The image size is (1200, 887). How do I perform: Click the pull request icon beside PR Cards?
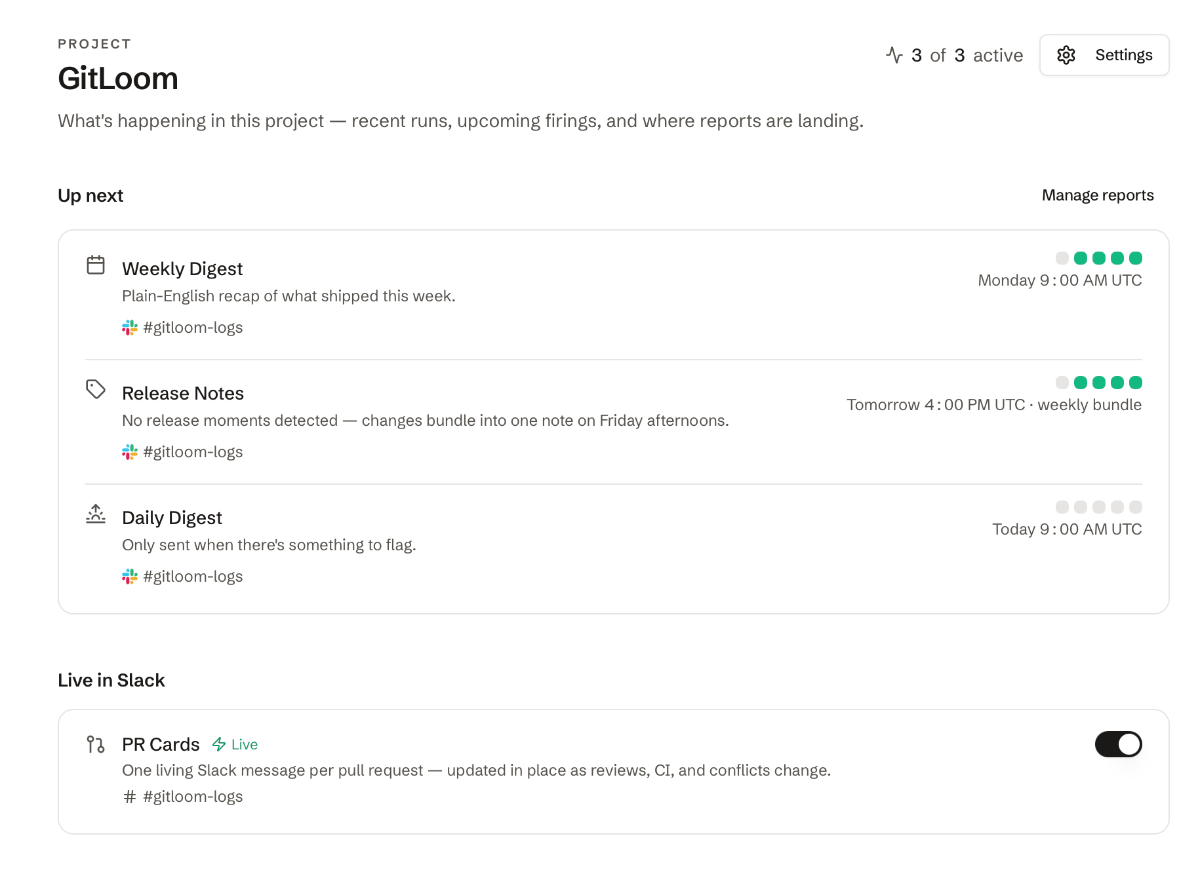[x=96, y=744]
